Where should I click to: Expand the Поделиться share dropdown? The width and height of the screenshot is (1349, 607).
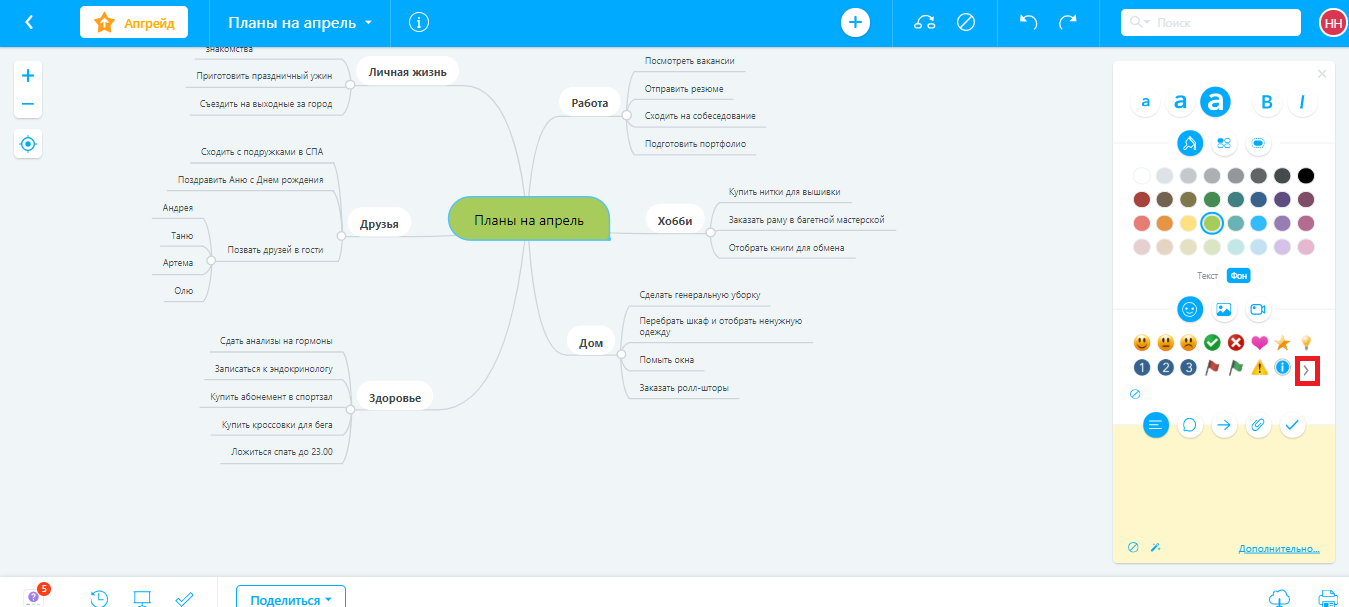tap(290, 599)
